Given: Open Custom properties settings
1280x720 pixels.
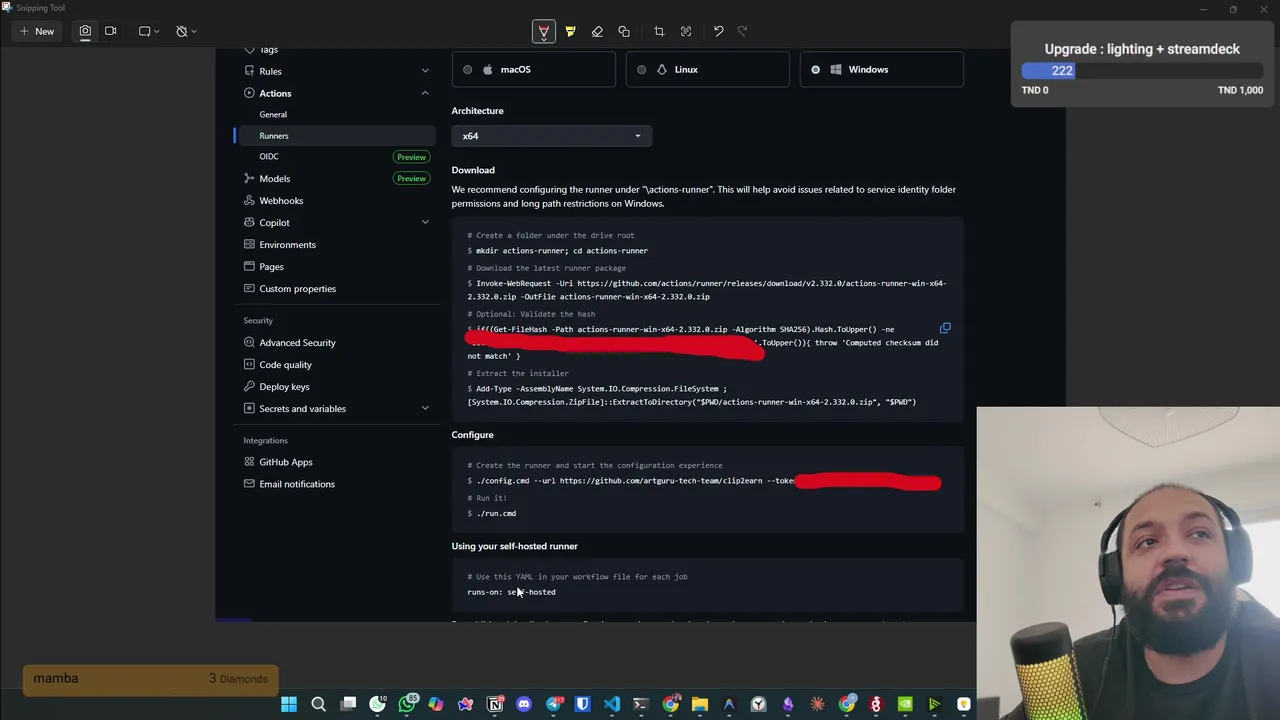Looking at the screenshot, I should click(297, 288).
